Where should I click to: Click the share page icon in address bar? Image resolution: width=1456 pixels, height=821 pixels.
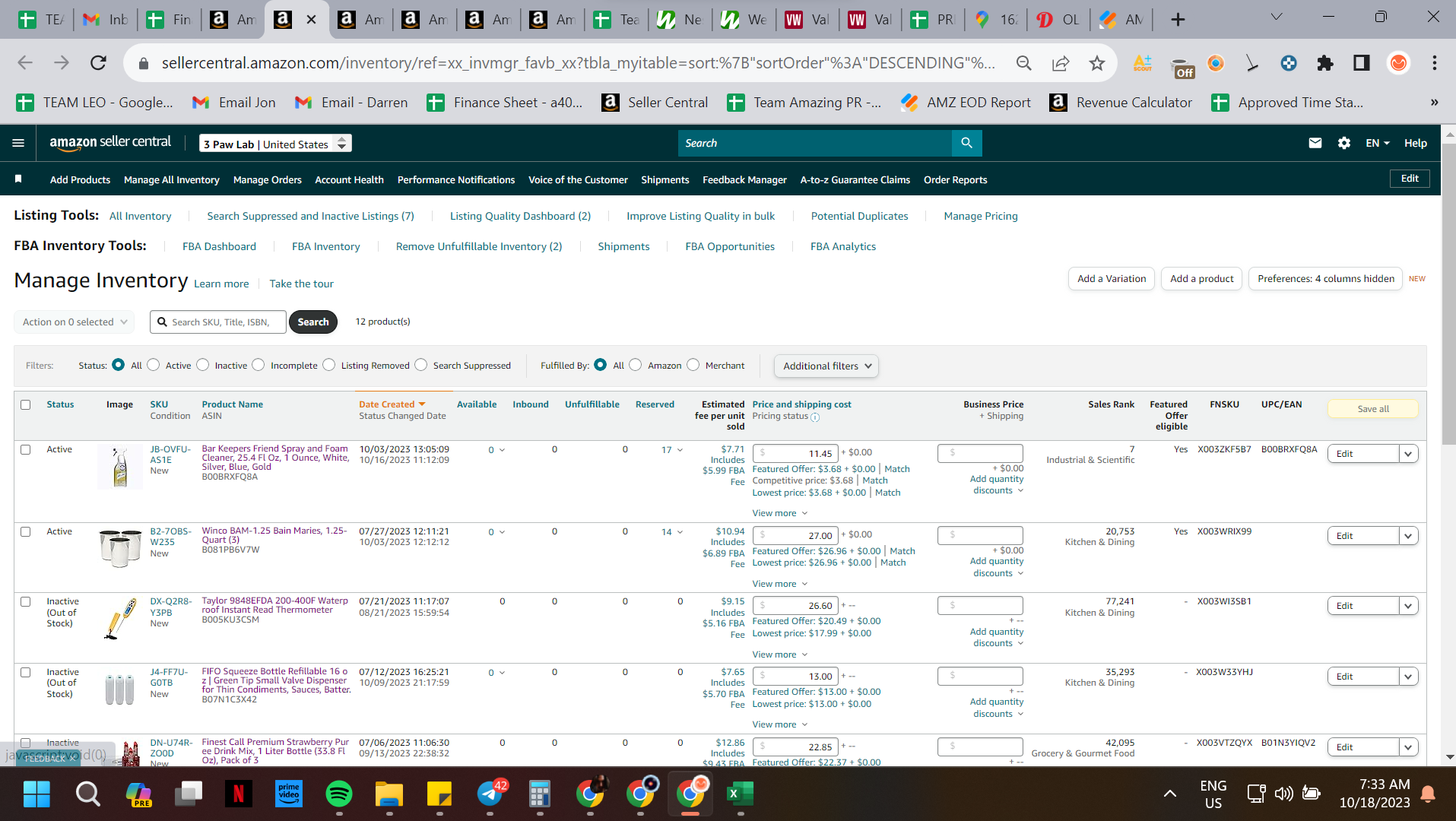coord(1061,63)
